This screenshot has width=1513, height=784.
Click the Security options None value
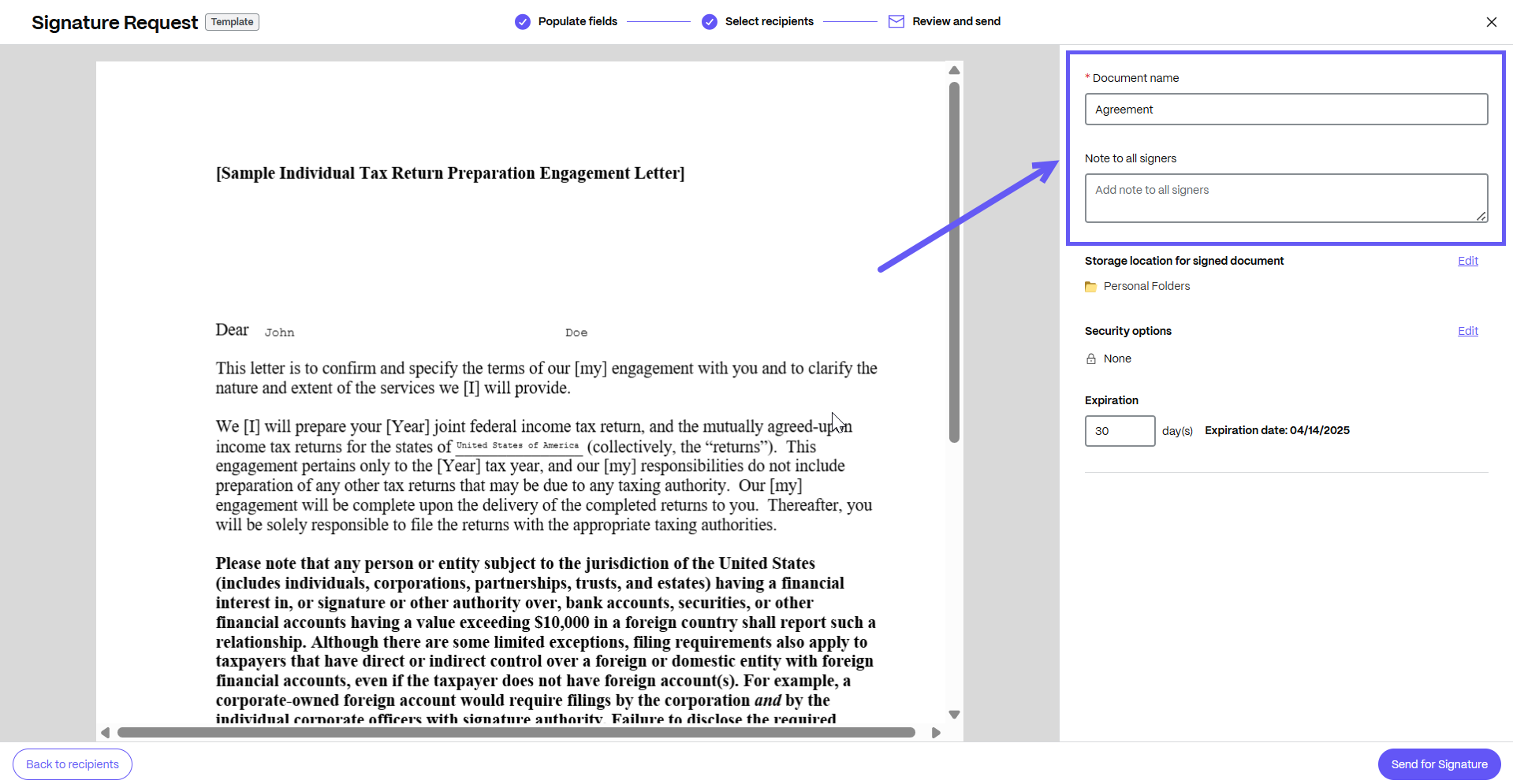pyautogui.click(x=1117, y=359)
